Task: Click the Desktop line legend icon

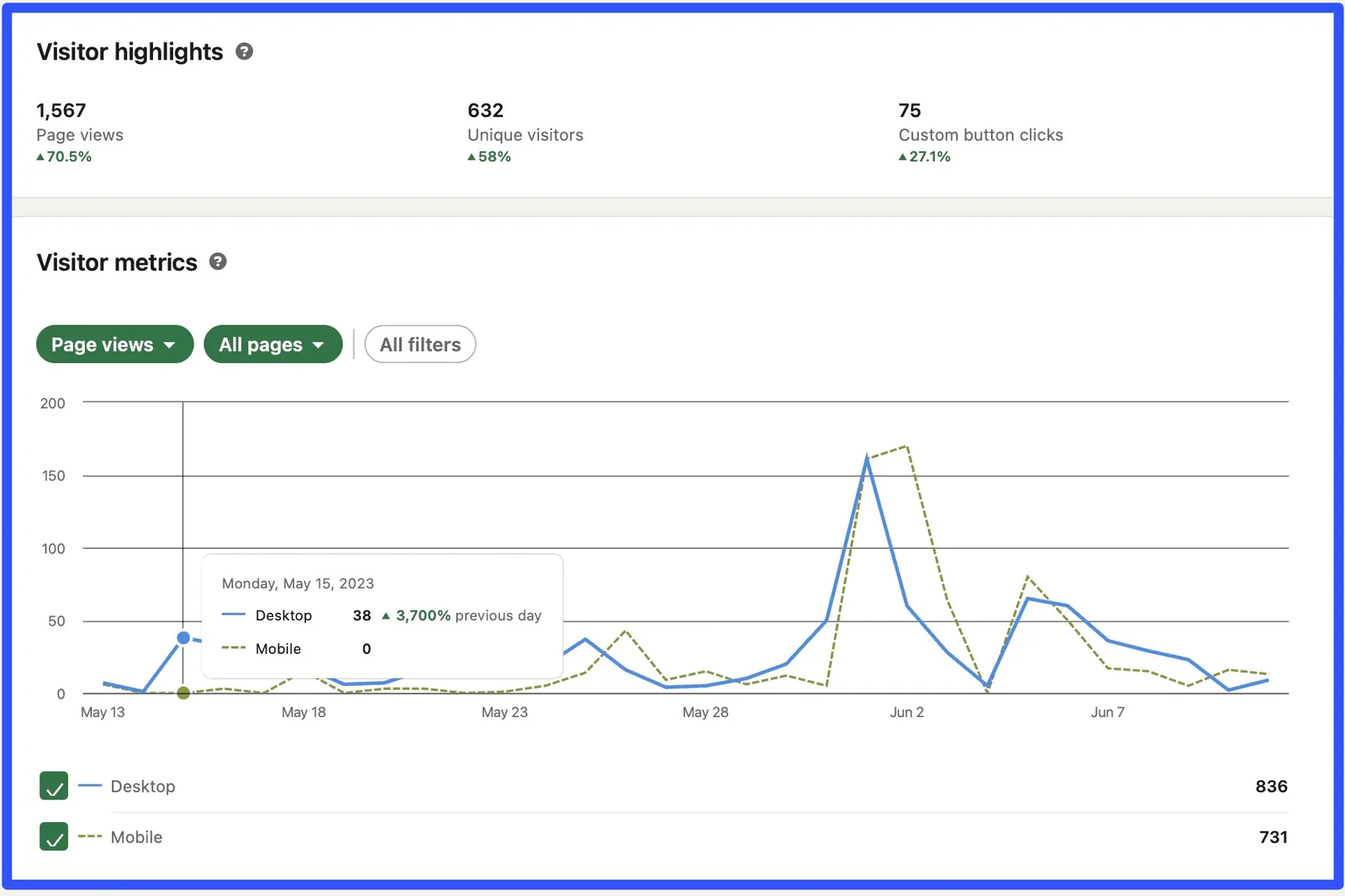Action: [90, 786]
